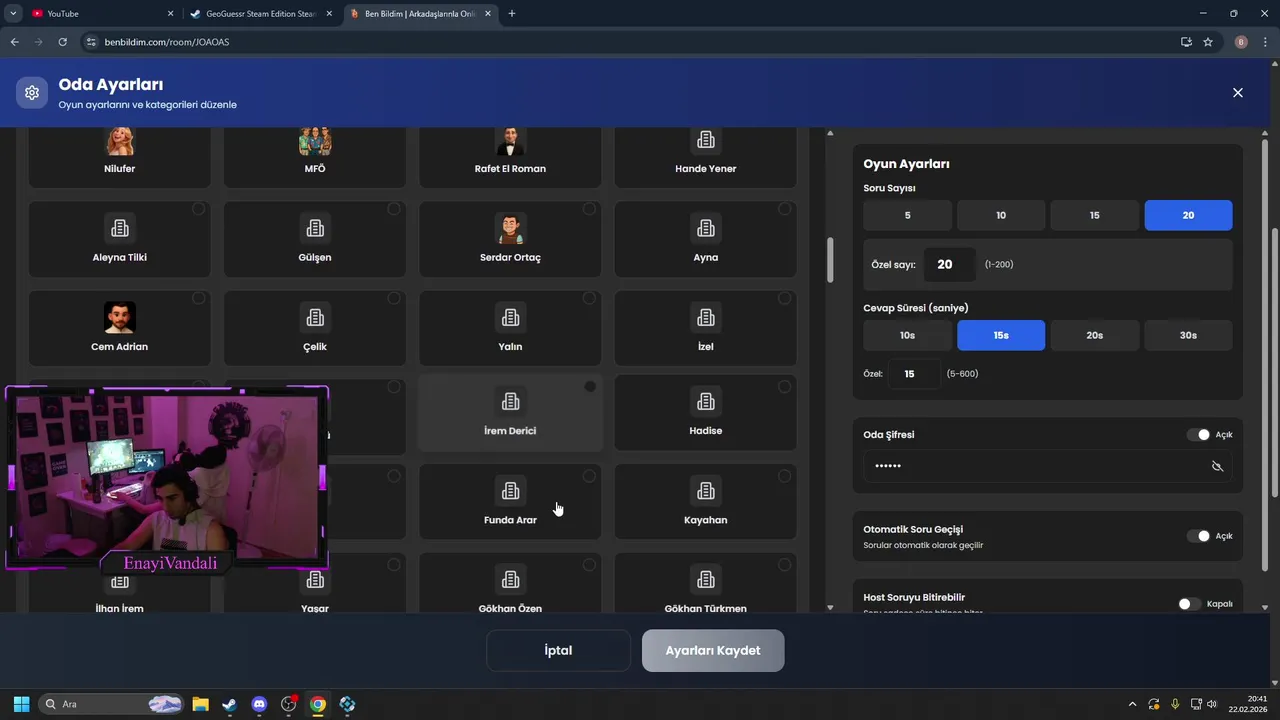Set question count to 5
This screenshot has width=1280, height=720.
point(907,215)
